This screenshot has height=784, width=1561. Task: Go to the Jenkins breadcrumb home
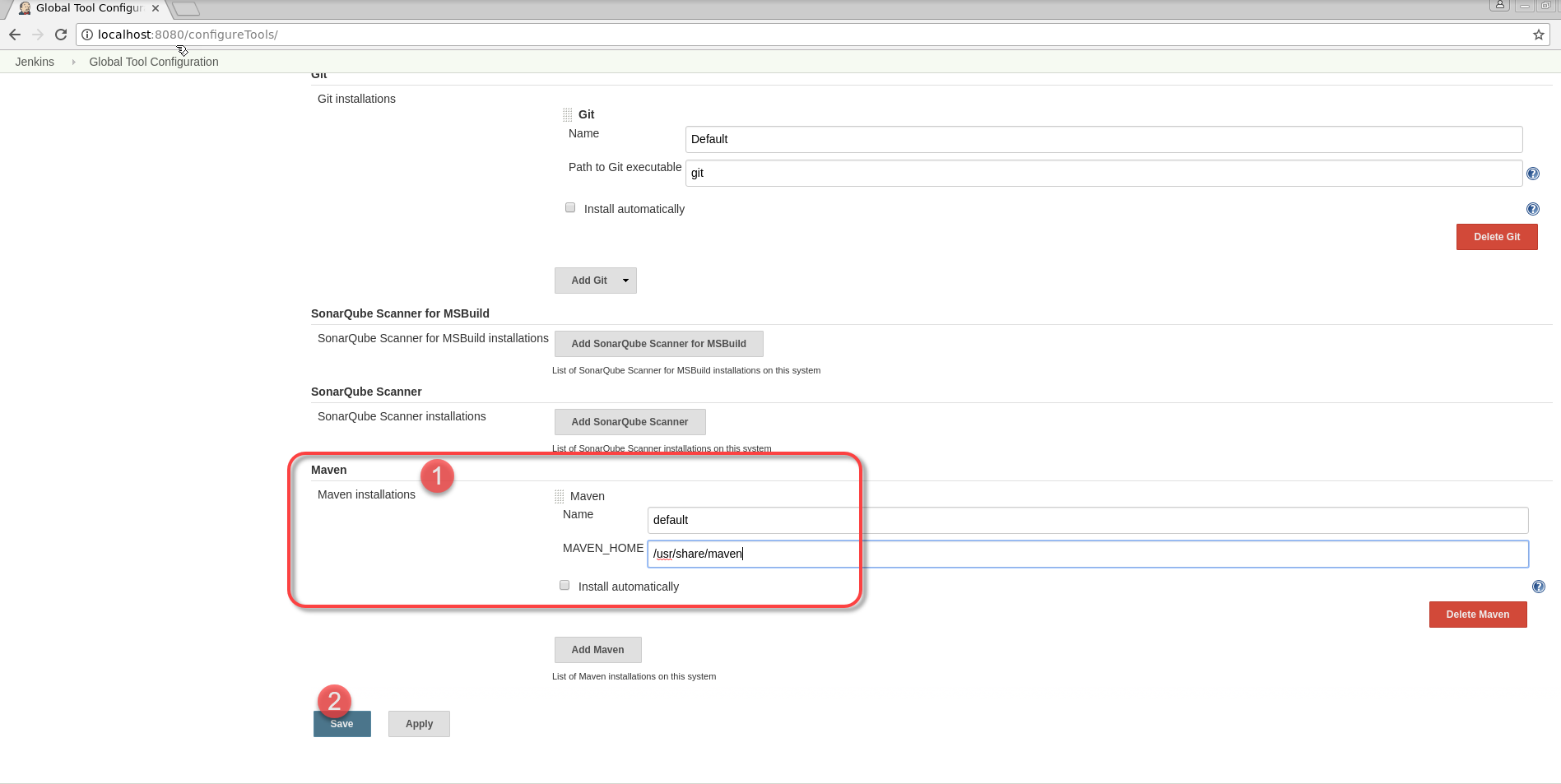pyautogui.click(x=35, y=62)
